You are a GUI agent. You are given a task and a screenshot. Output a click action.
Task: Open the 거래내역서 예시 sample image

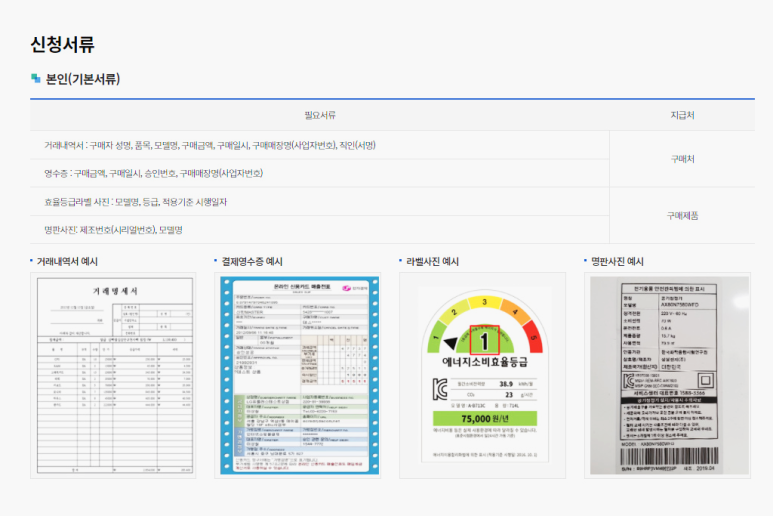[x=113, y=376]
